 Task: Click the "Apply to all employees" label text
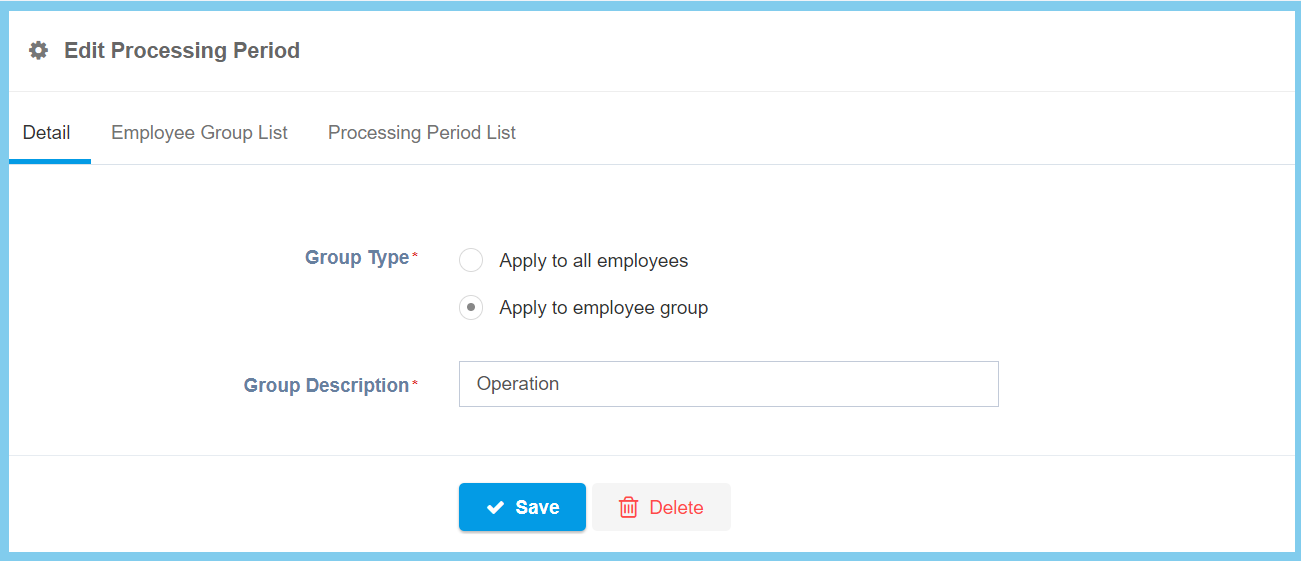(593, 261)
